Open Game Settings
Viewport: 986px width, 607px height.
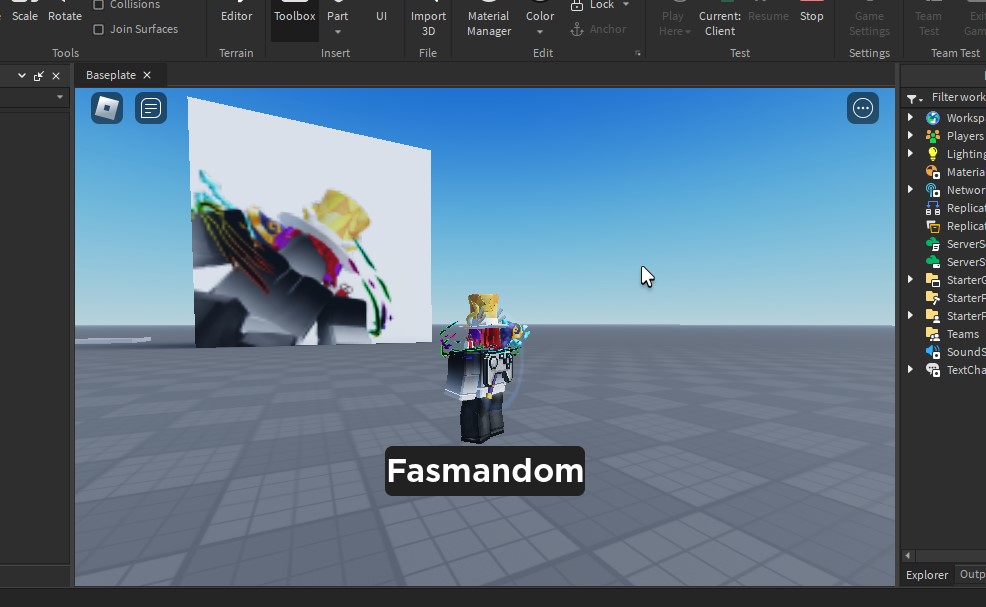(868, 22)
